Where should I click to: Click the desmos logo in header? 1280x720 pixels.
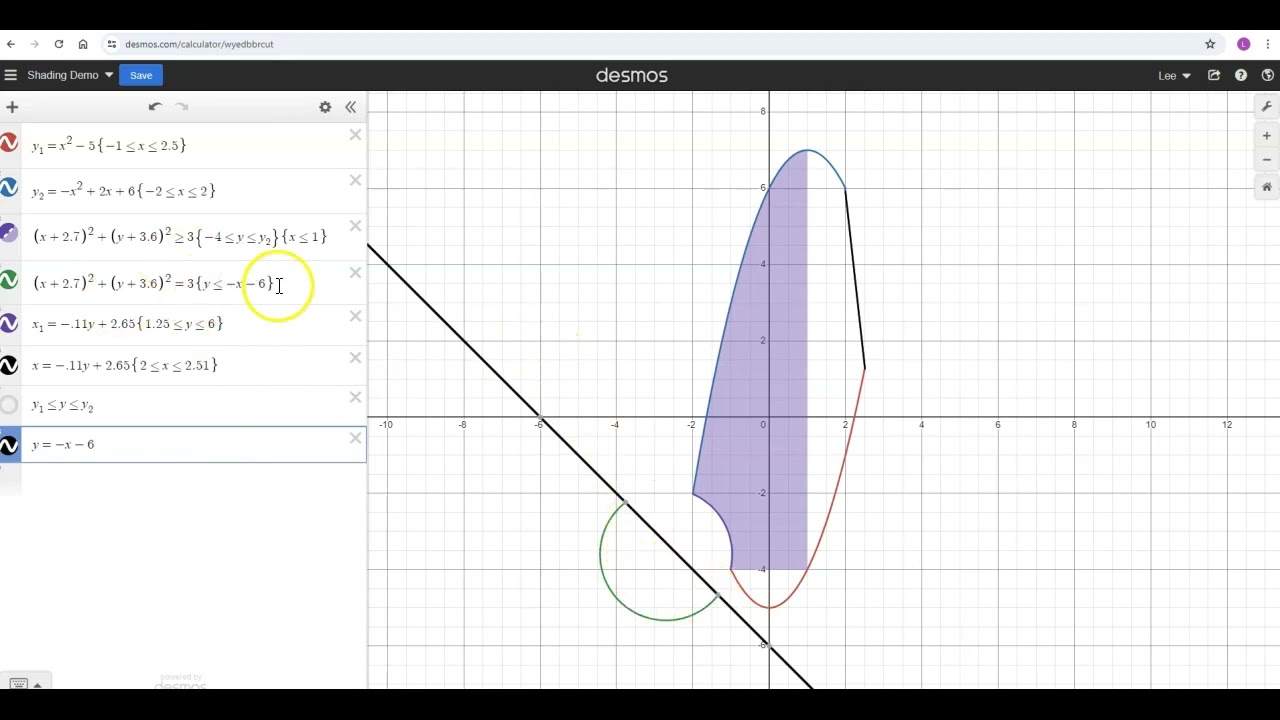pyautogui.click(x=631, y=75)
